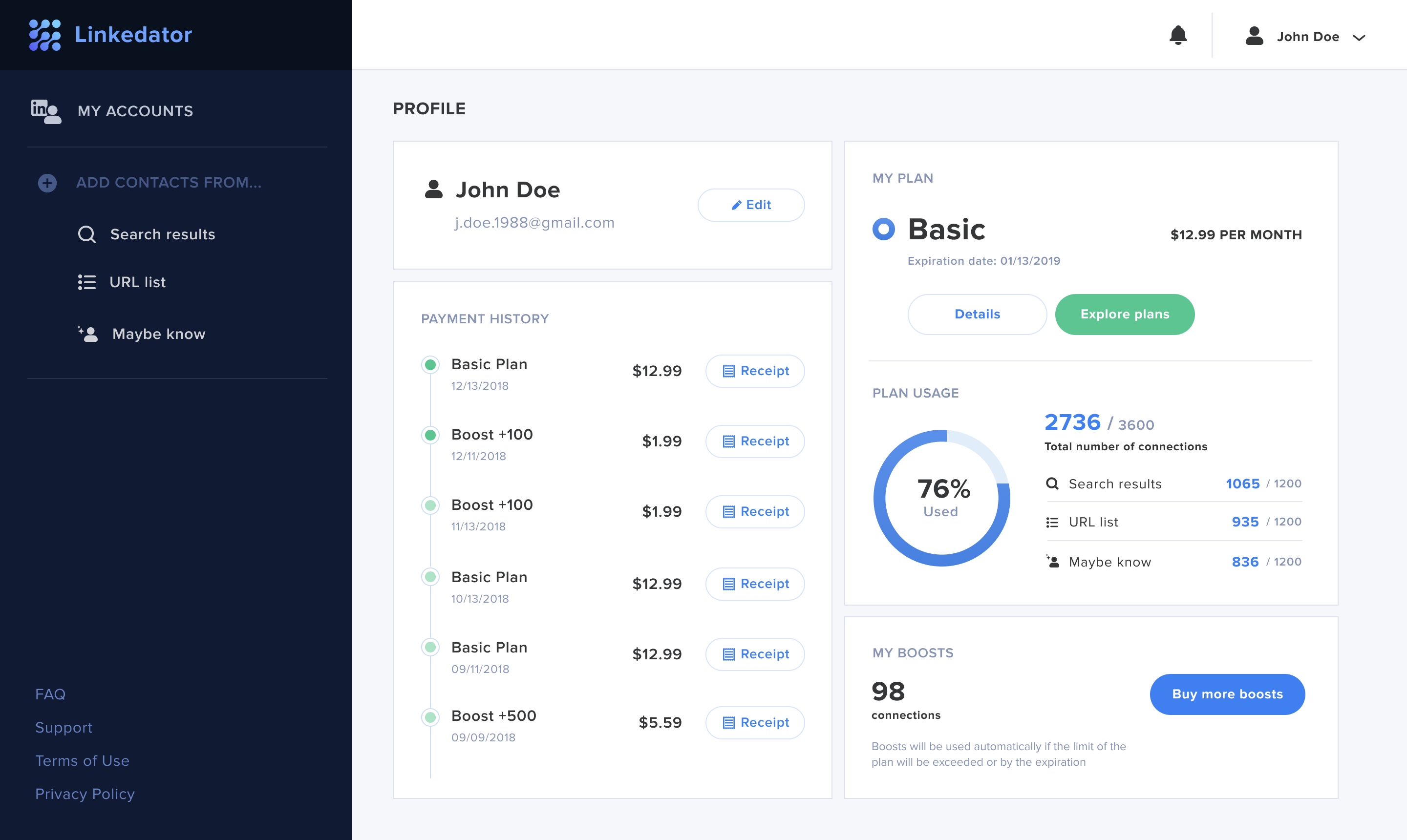Screen dimensions: 1407x840
Task: Click Buy more boosts
Action: click(1227, 694)
